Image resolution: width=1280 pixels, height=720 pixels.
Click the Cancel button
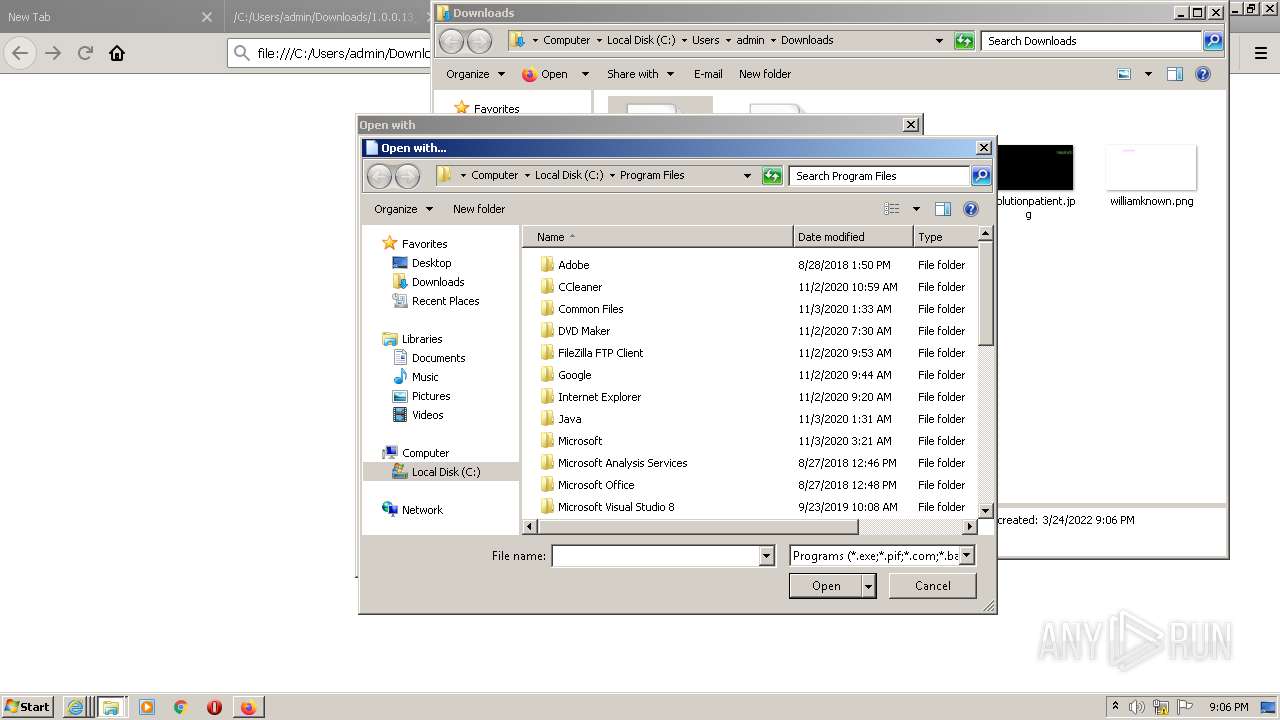pos(933,586)
